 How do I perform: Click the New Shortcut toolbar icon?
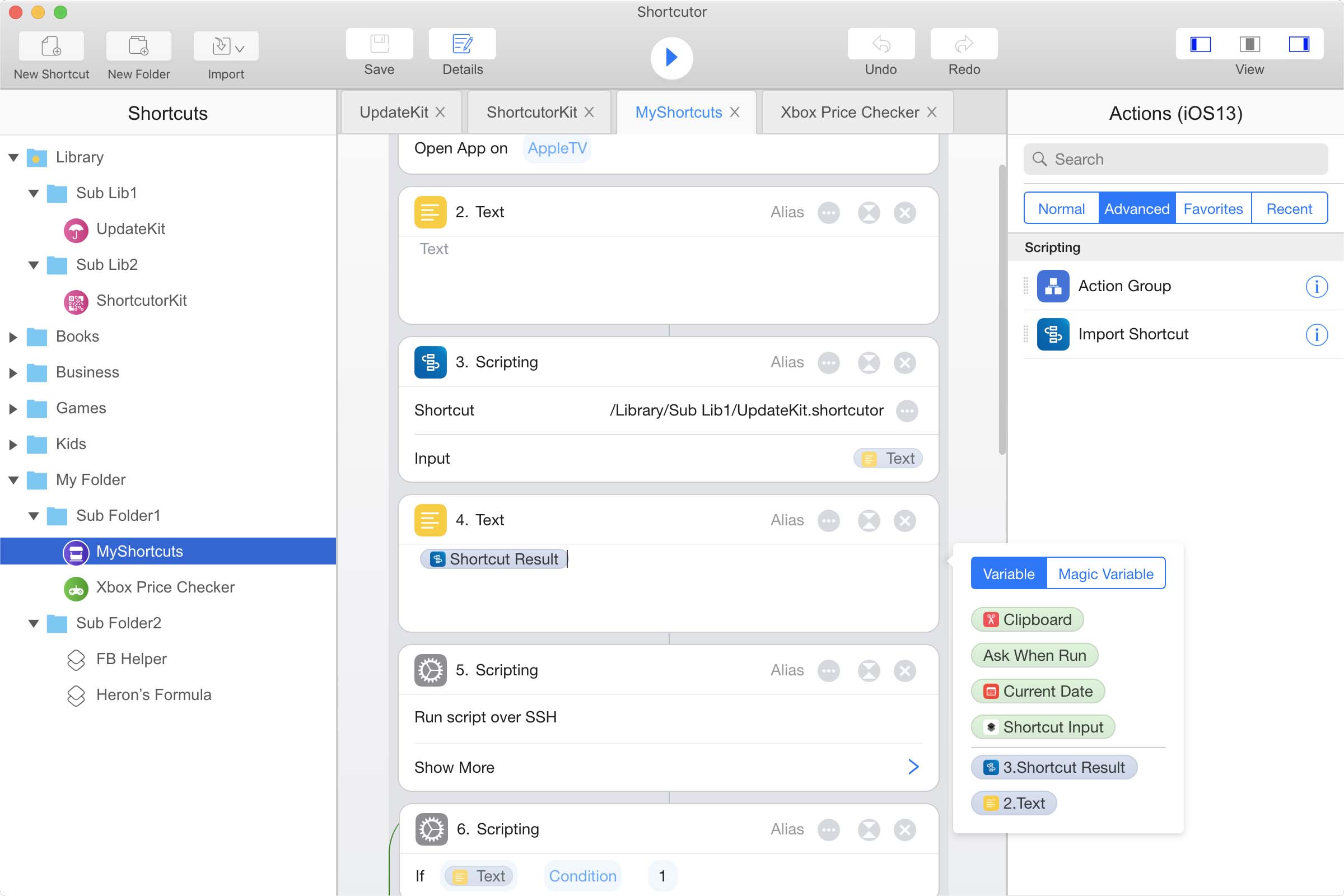point(52,46)
